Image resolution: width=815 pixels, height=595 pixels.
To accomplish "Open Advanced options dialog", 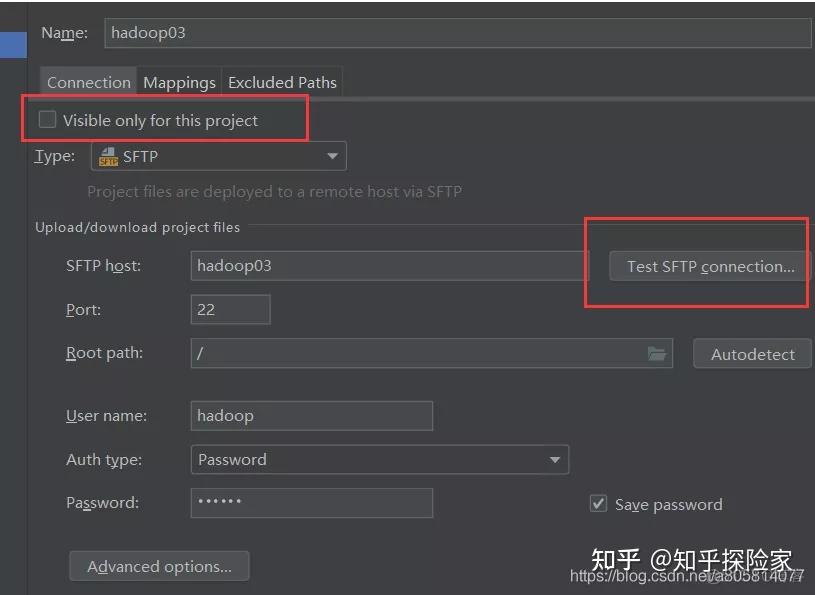I will point(159,566).
